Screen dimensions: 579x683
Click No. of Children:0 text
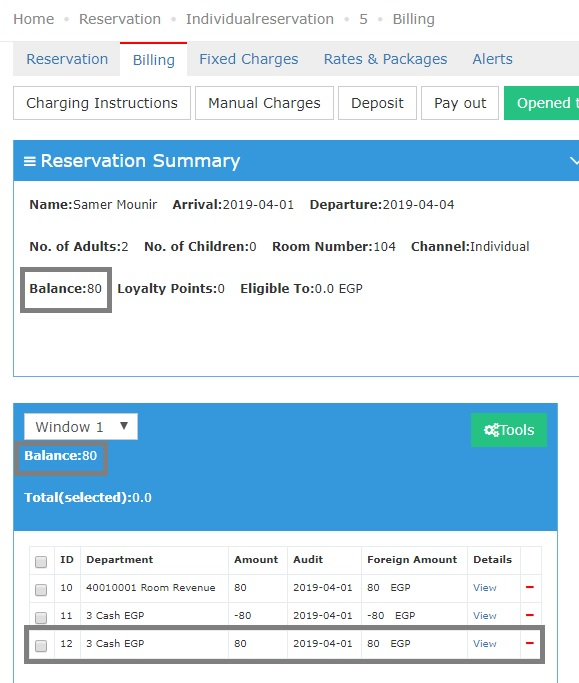click(200, 247)
